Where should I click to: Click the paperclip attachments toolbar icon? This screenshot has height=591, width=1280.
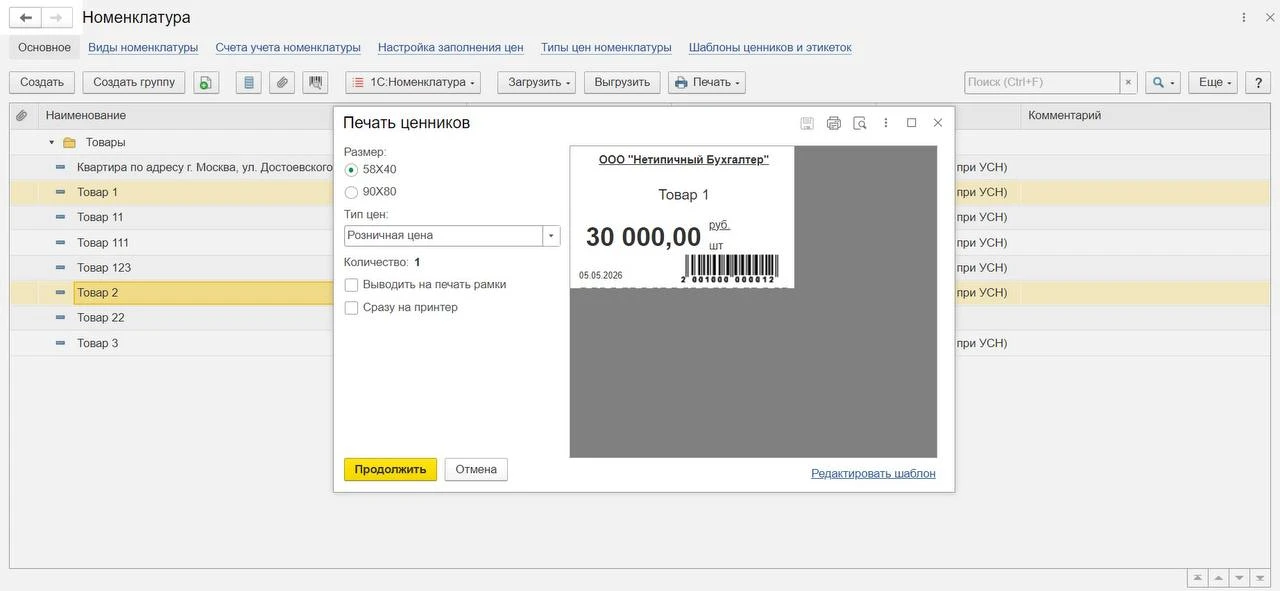(x=282, y=82)
